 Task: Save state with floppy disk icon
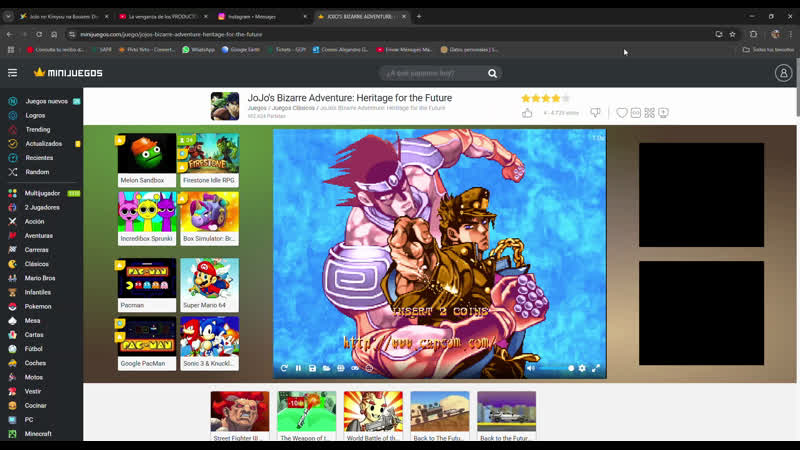pos(312,368)
